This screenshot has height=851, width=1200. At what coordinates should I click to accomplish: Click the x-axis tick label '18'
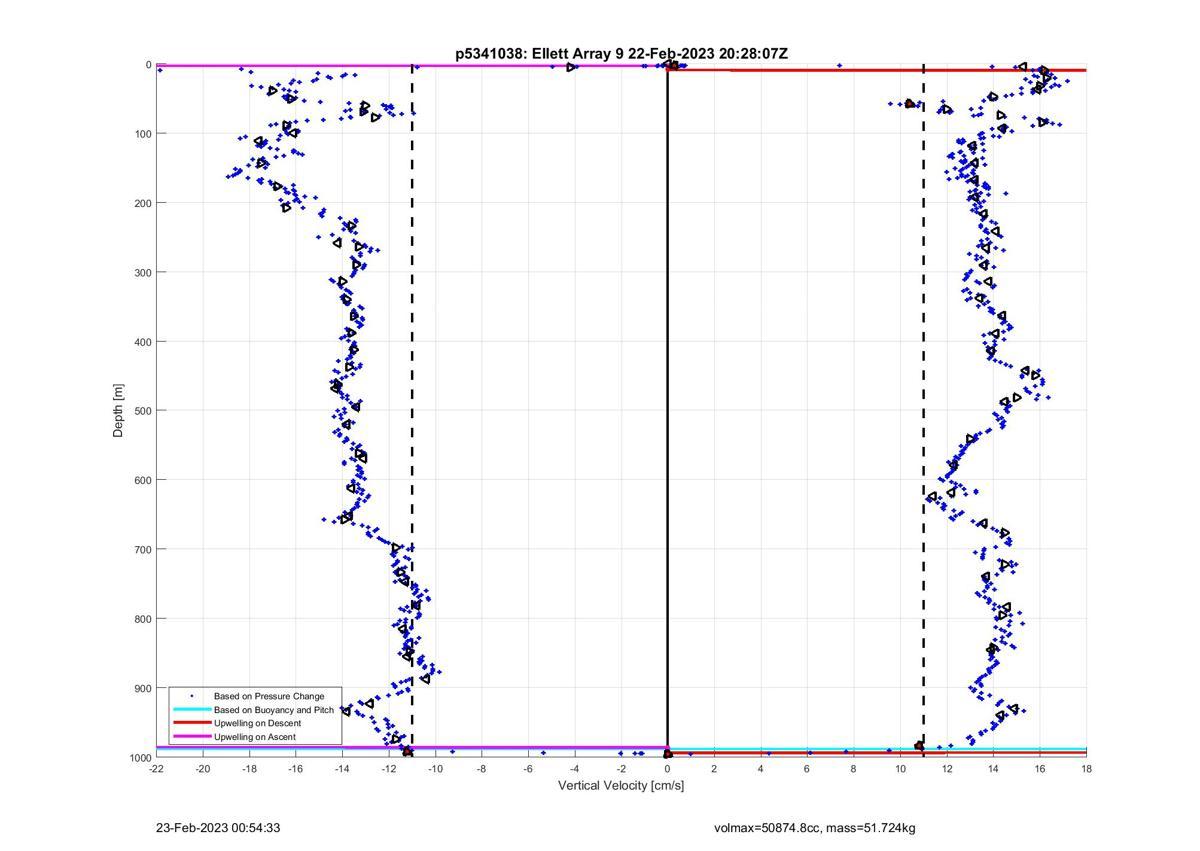1086,769
